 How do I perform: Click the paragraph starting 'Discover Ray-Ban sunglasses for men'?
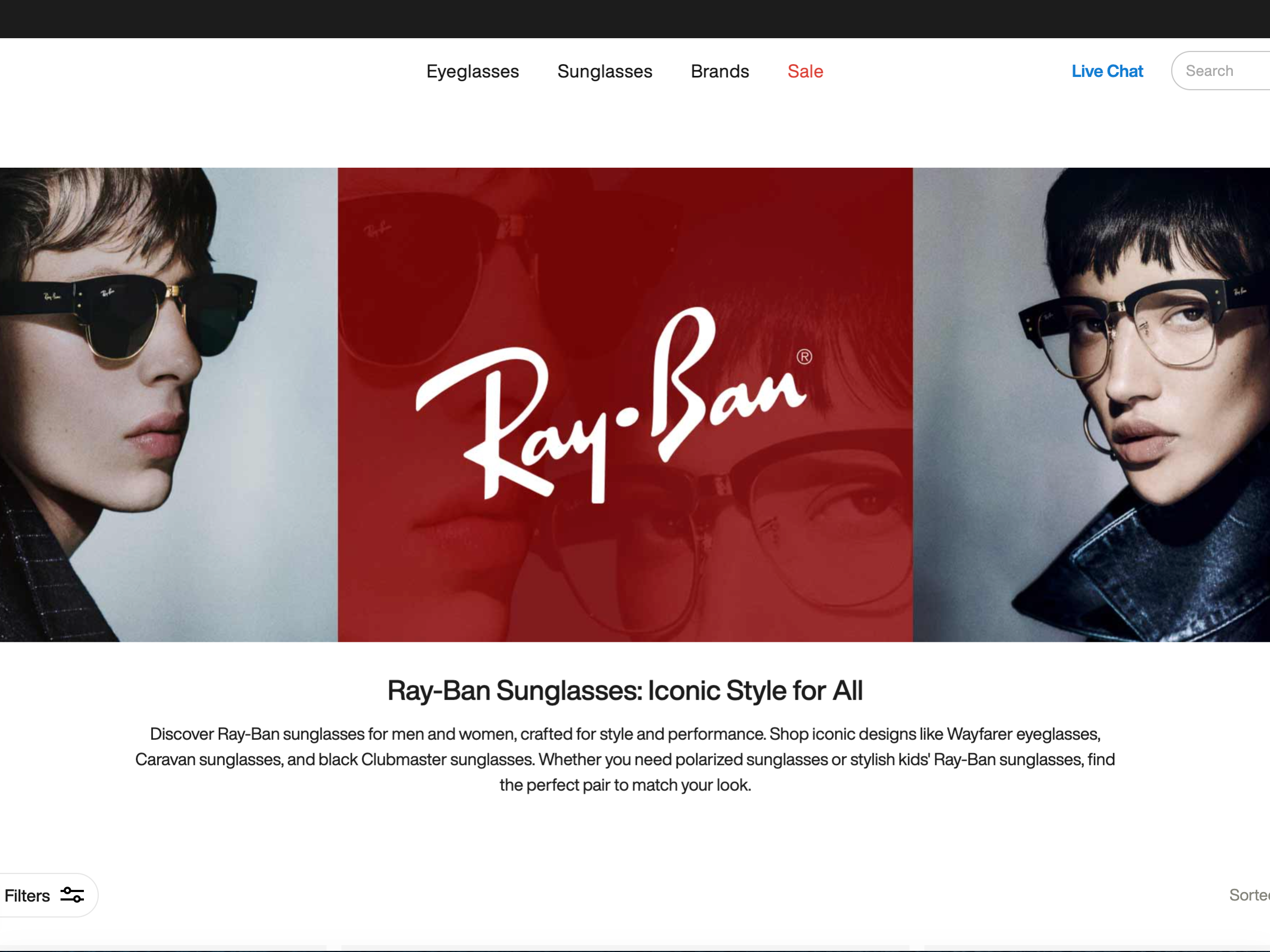625,759
